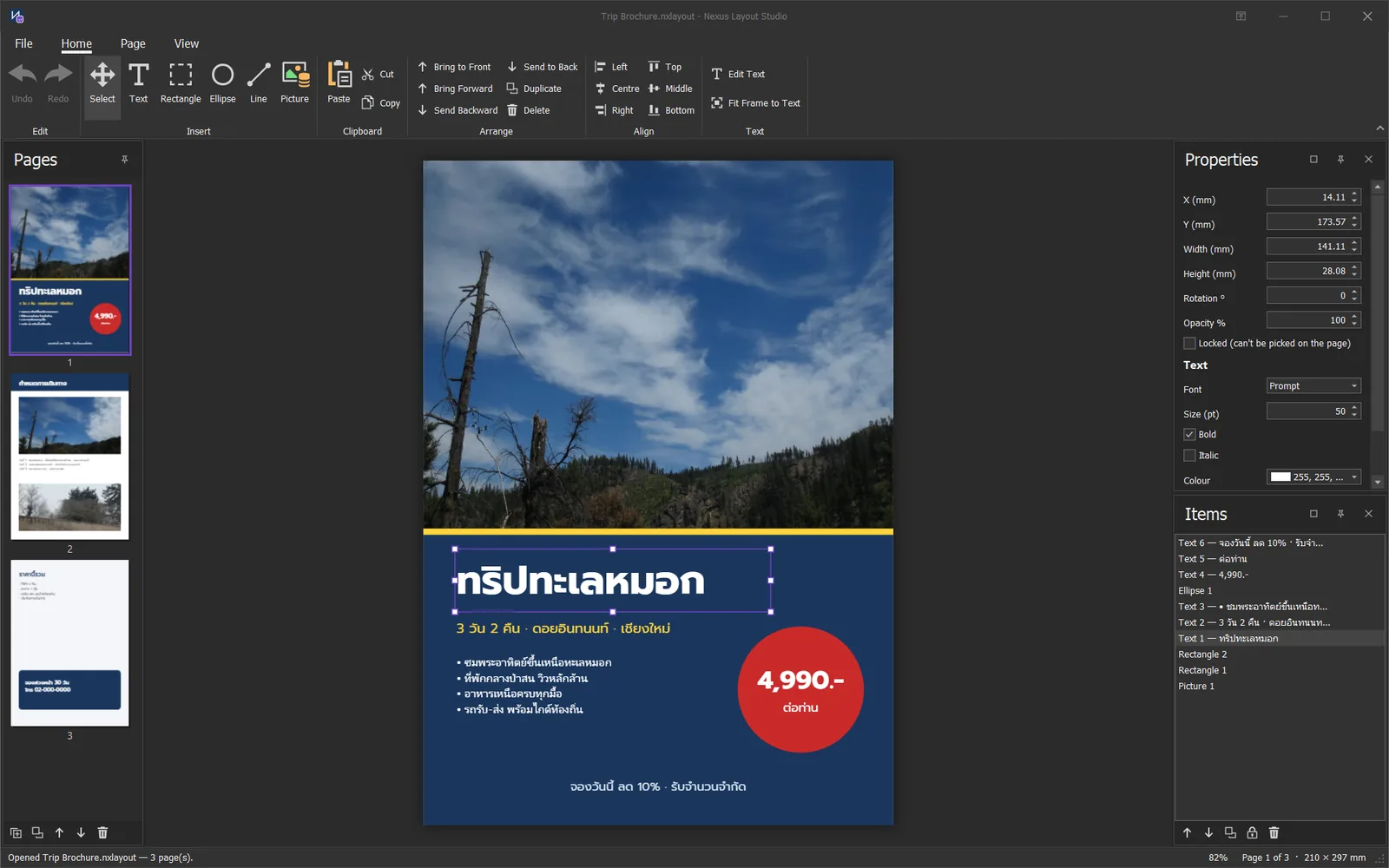Align selection to Centre
1389x868 pixels.
[617, 89]
